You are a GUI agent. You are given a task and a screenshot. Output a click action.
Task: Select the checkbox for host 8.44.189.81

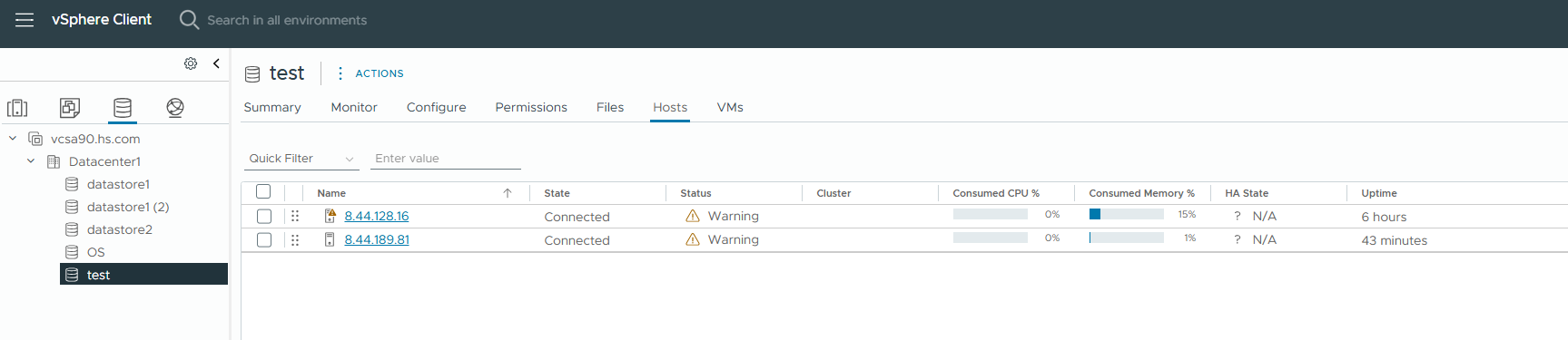point(264,239)
